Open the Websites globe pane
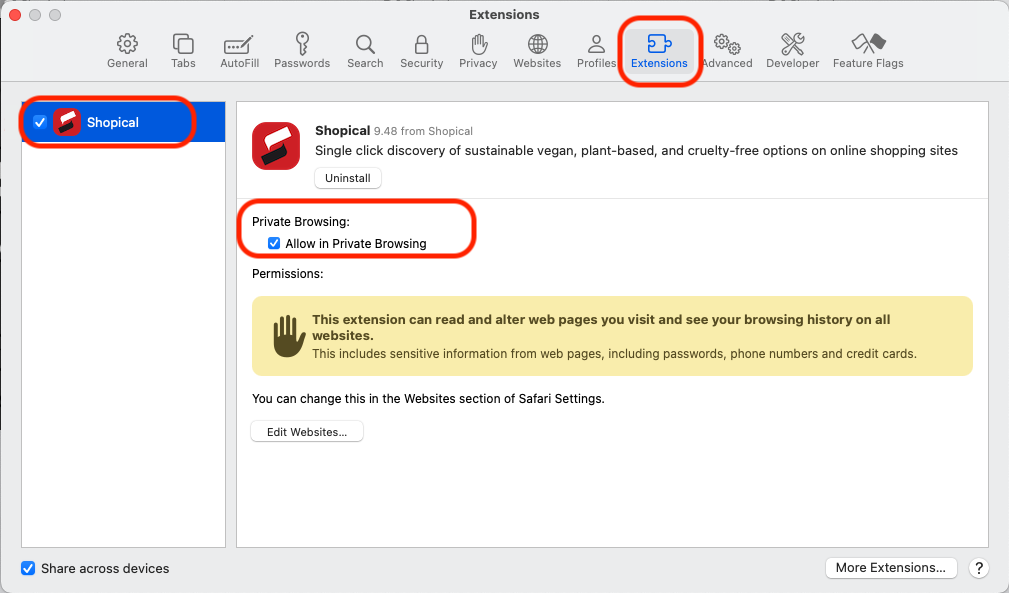The width and height of the screenshot is (1009, 593). 537,51
